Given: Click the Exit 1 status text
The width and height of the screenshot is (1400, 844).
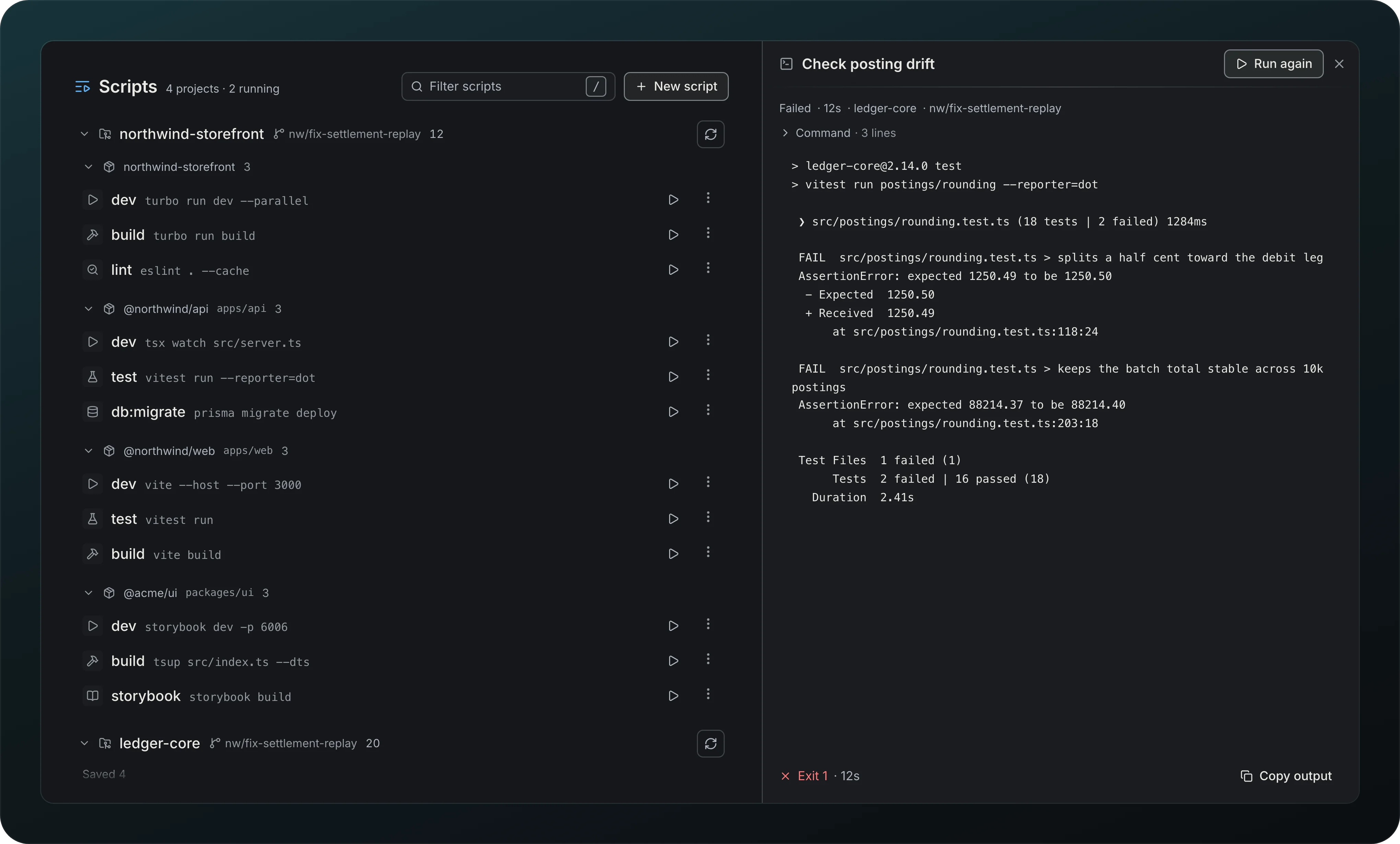Looking at the screenshot, I should coord(813,776).
